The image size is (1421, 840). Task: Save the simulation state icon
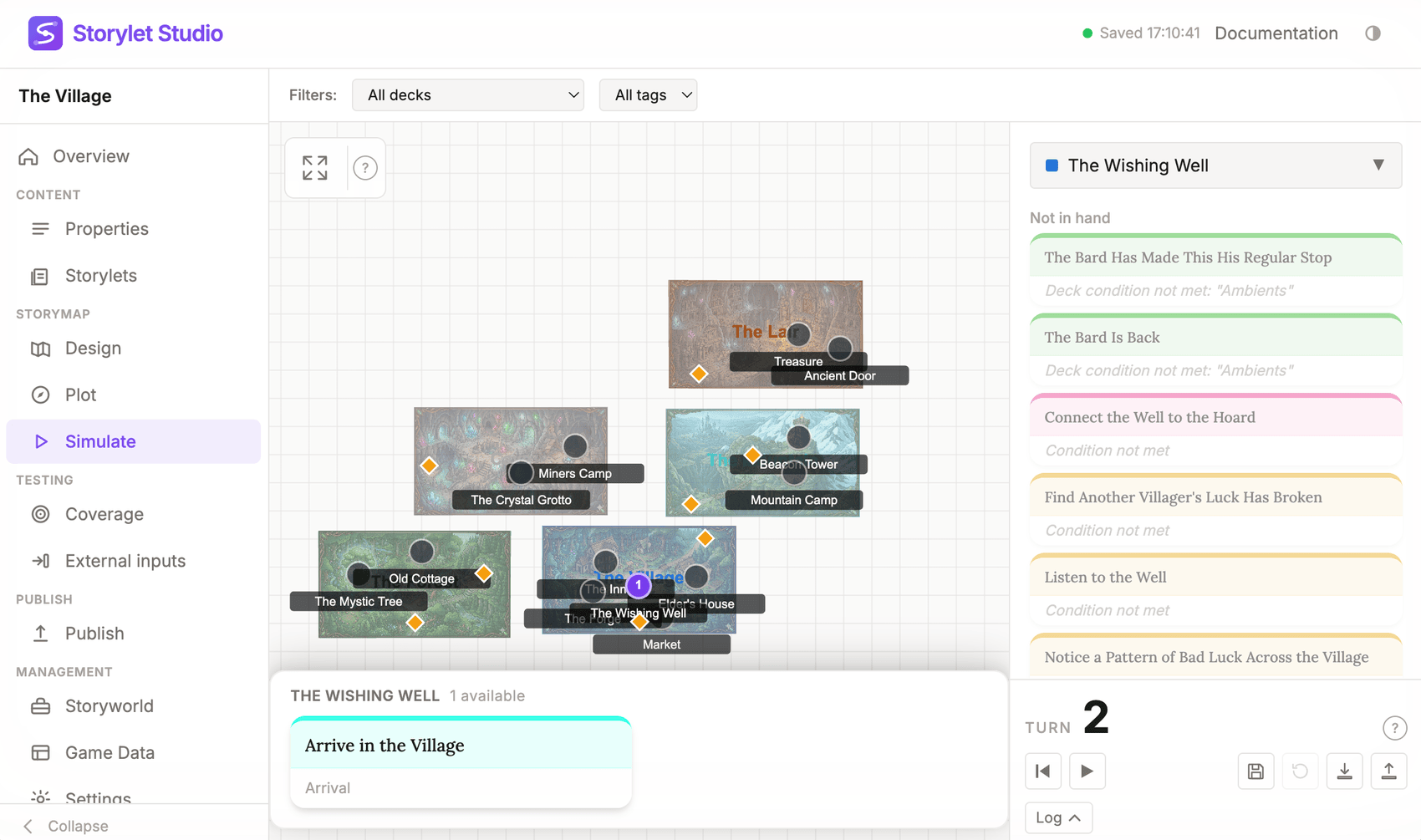1255,771
